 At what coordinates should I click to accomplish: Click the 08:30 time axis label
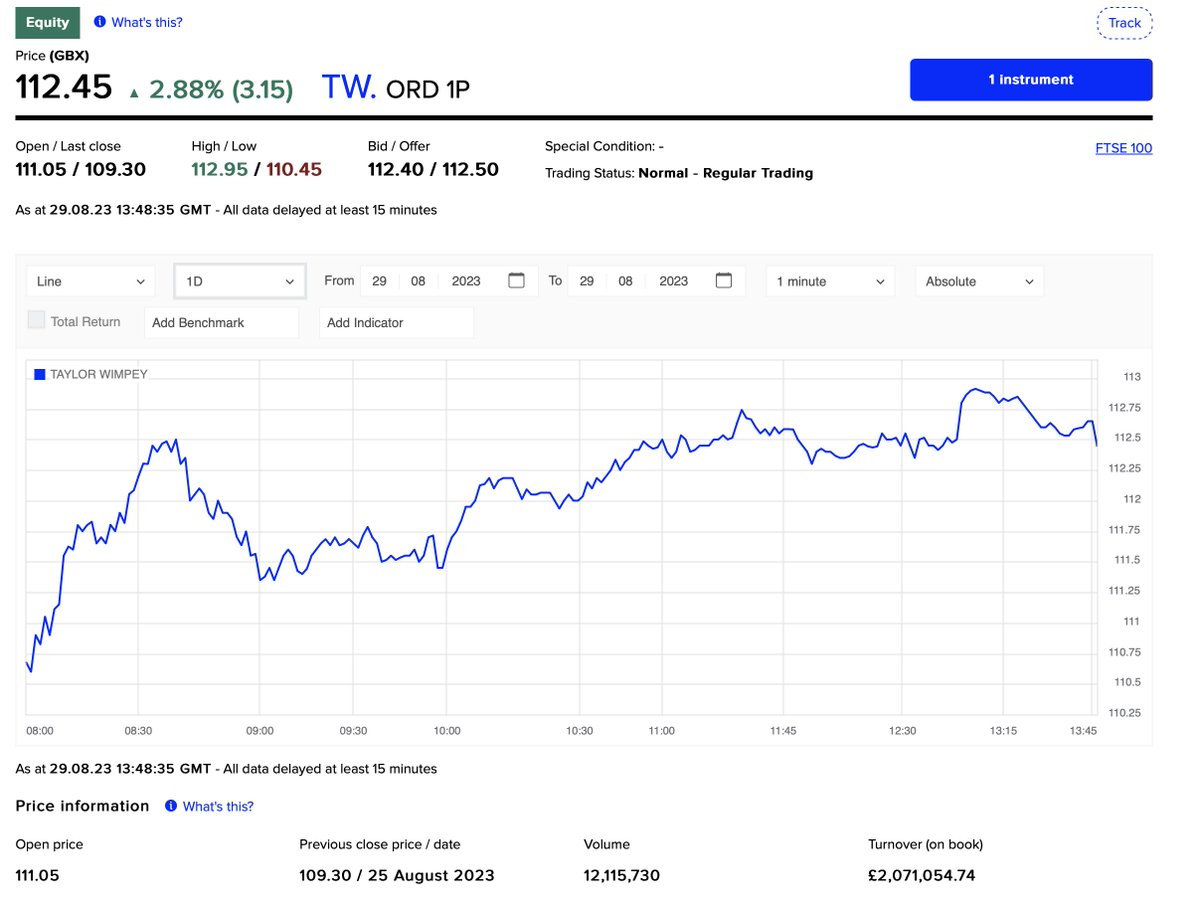pos(137,731)
